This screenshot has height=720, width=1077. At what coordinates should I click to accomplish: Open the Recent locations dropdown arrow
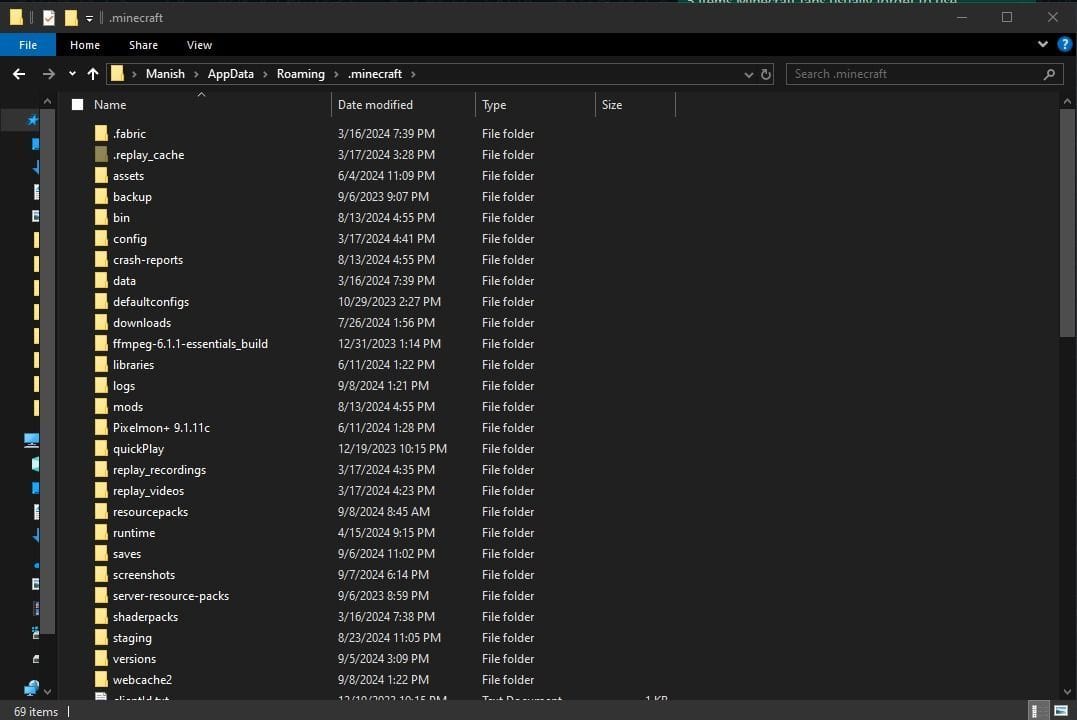tap(72, 74)
